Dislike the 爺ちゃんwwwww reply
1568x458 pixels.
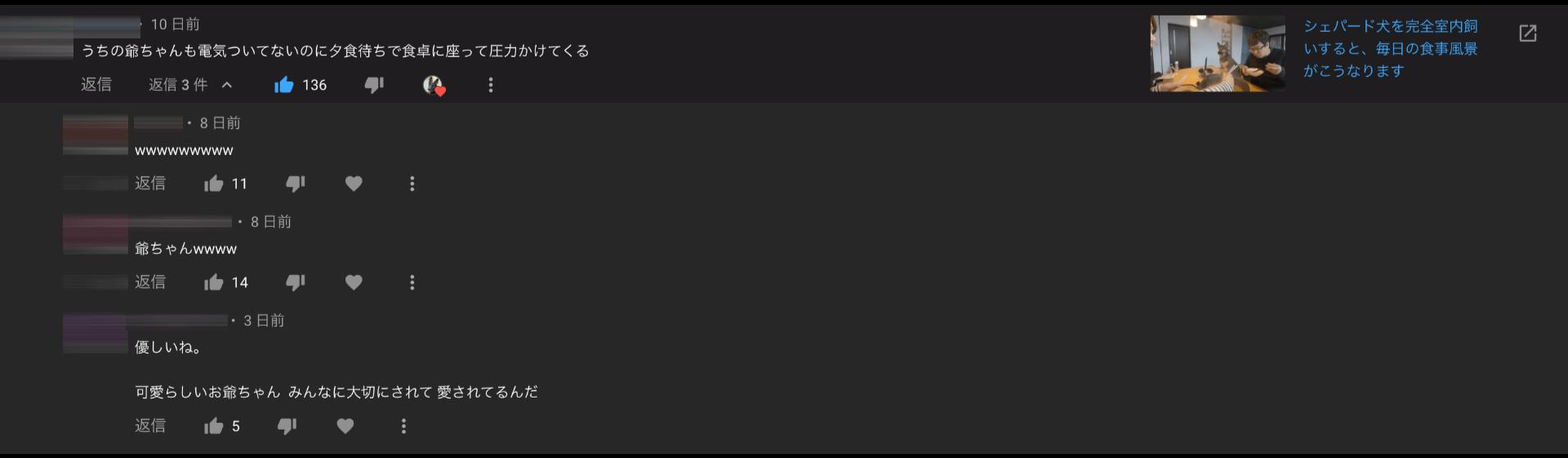click(x=296, y=282)
